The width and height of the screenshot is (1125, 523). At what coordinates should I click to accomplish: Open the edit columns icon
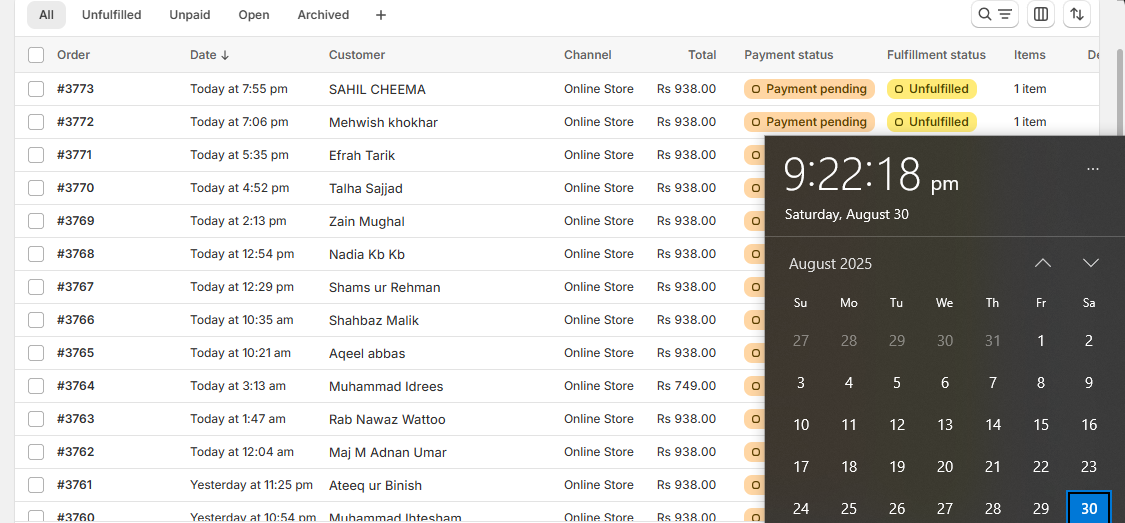pos(1041,14)
